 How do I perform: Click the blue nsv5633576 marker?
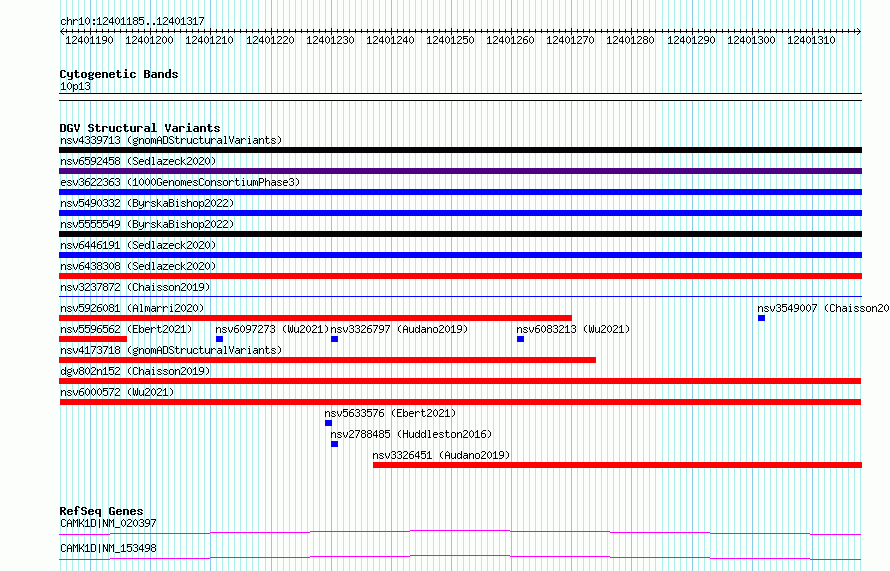(329, 423)
